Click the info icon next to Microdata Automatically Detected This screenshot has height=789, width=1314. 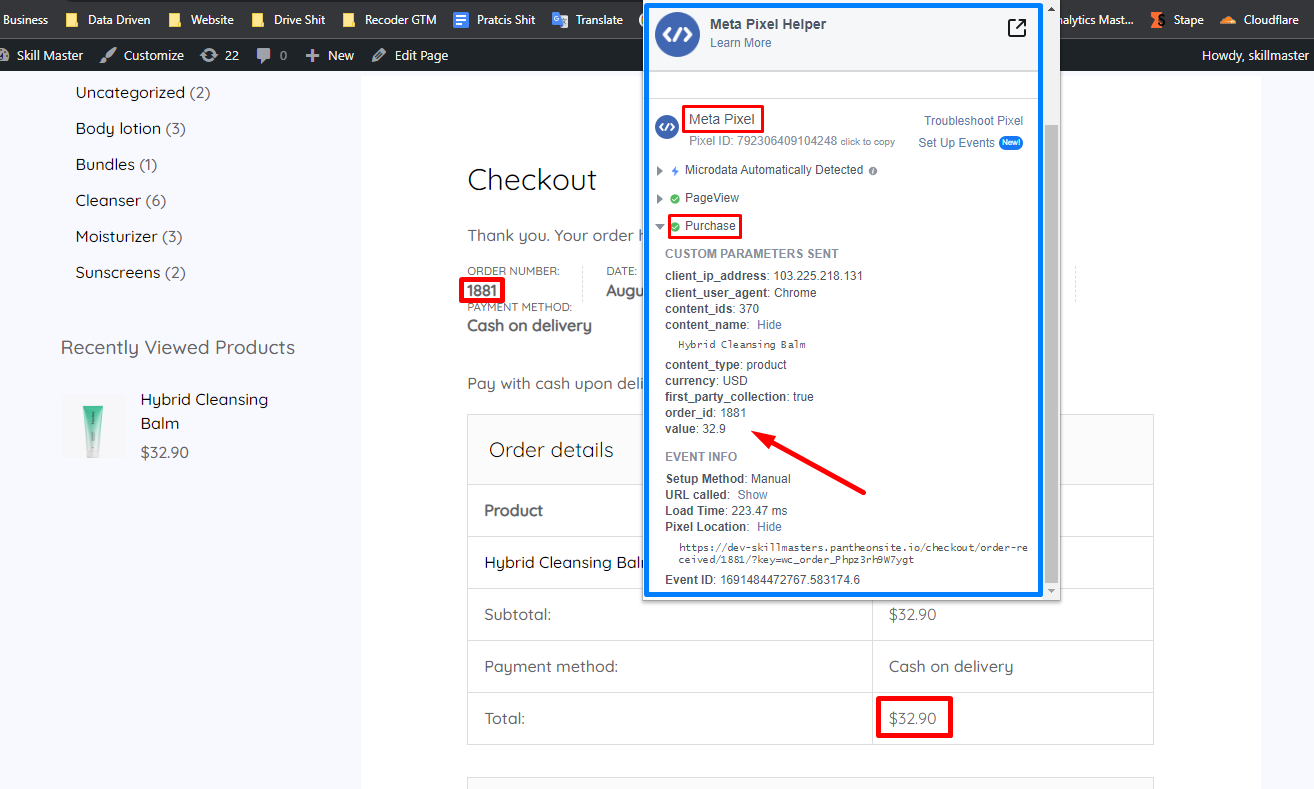pos(873,171)
